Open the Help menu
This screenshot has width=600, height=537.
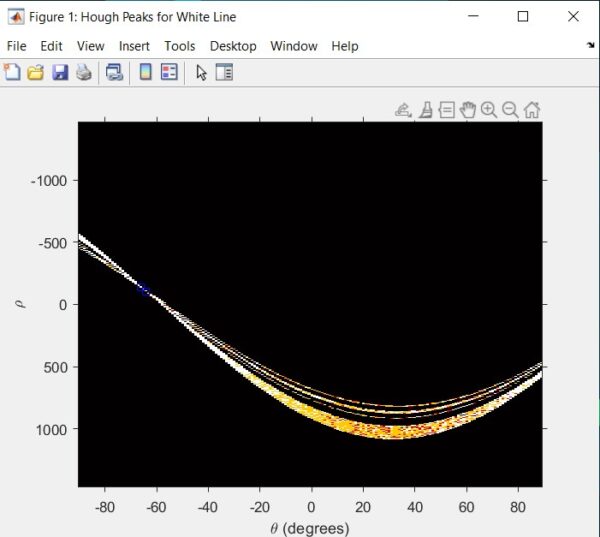click(345, 46)
